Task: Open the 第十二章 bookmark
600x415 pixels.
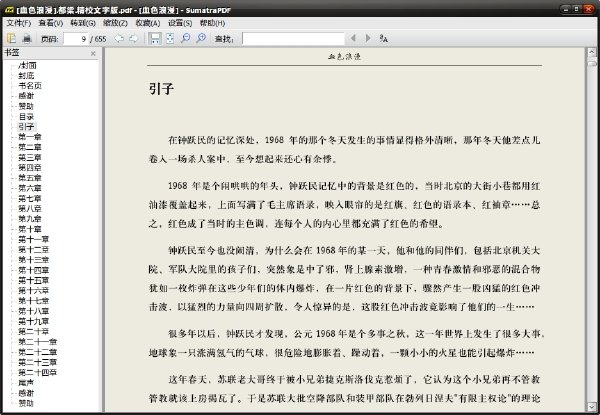Action: pos(34,249)
